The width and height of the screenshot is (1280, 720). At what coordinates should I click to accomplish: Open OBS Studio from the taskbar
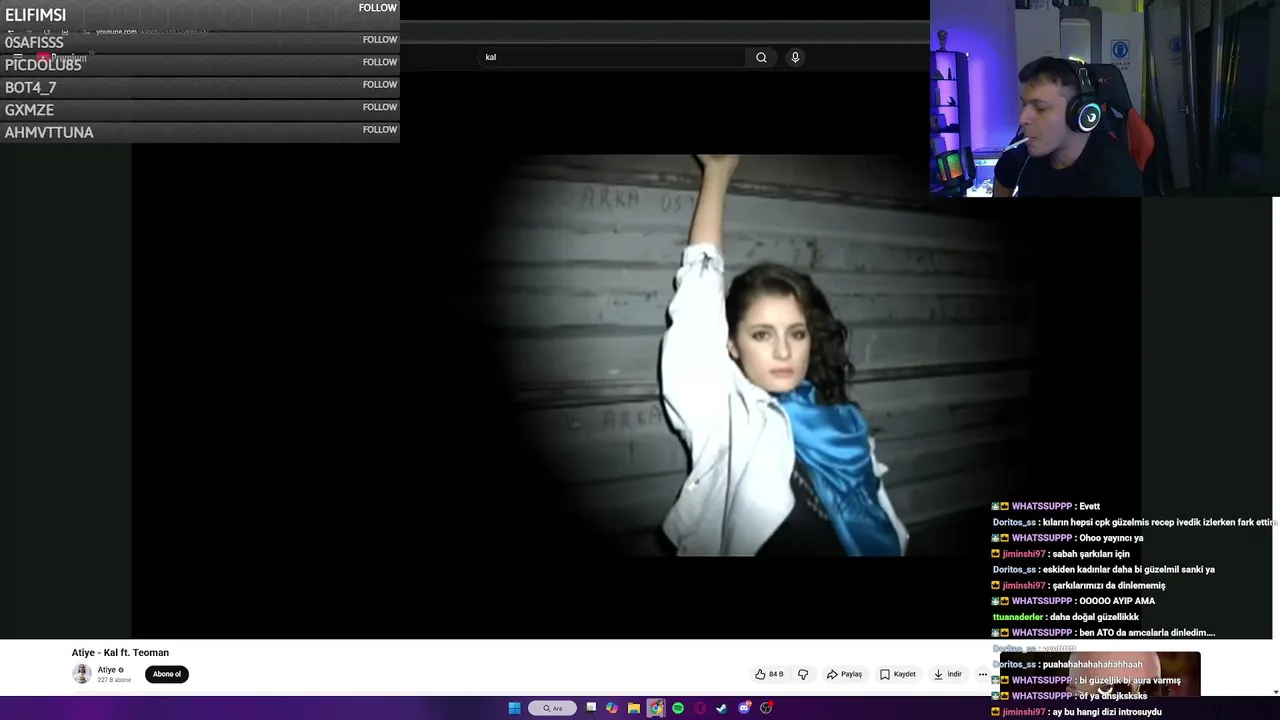coord(766,708)
